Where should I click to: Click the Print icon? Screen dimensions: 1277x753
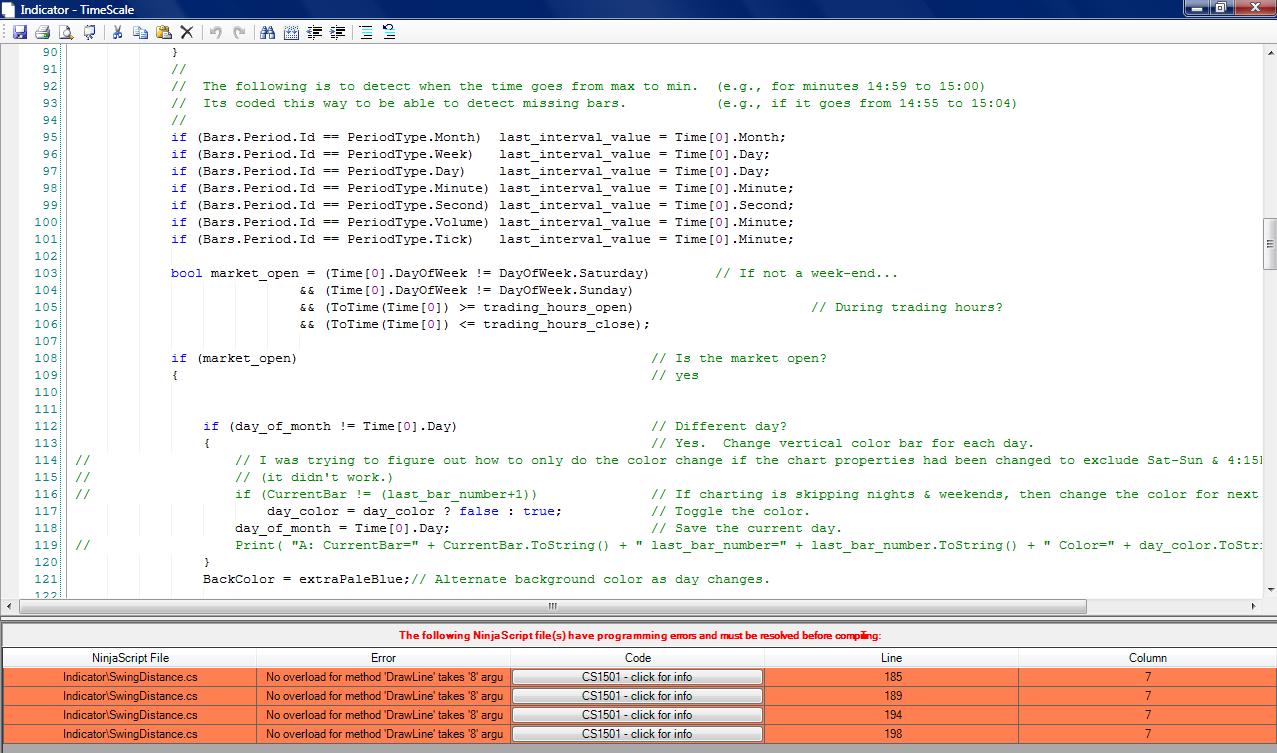[42, 32]
